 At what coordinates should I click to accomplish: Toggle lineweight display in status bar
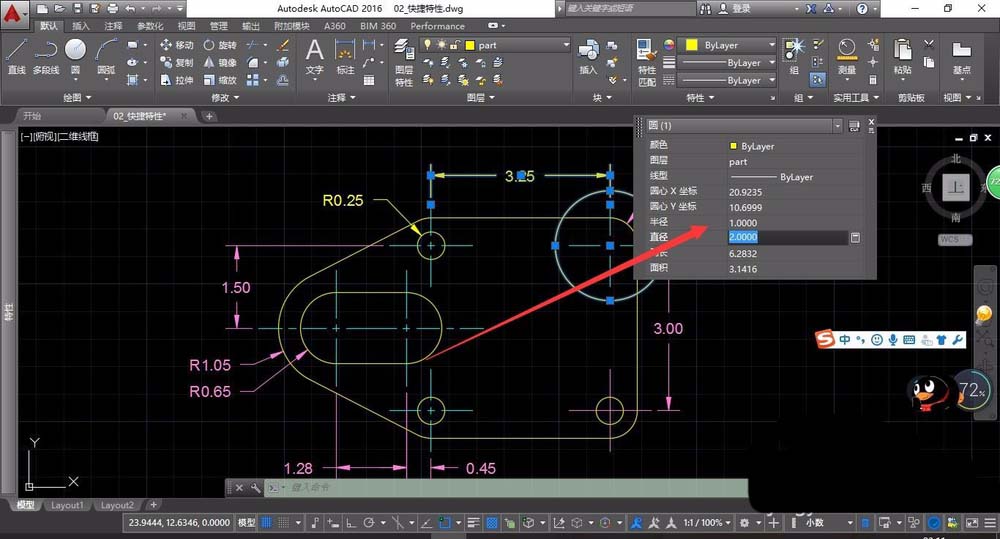click(473, 522)
